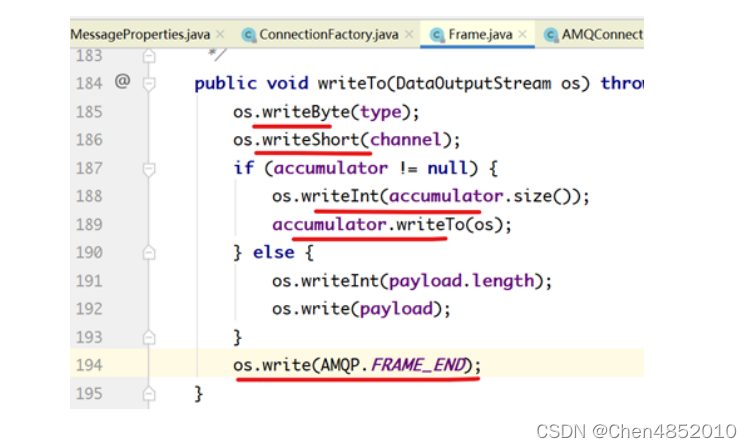The height and width of the screenshot is (448, 752).
Task: Click line number 189 in the gutter
Action: (x=89, y=224)
